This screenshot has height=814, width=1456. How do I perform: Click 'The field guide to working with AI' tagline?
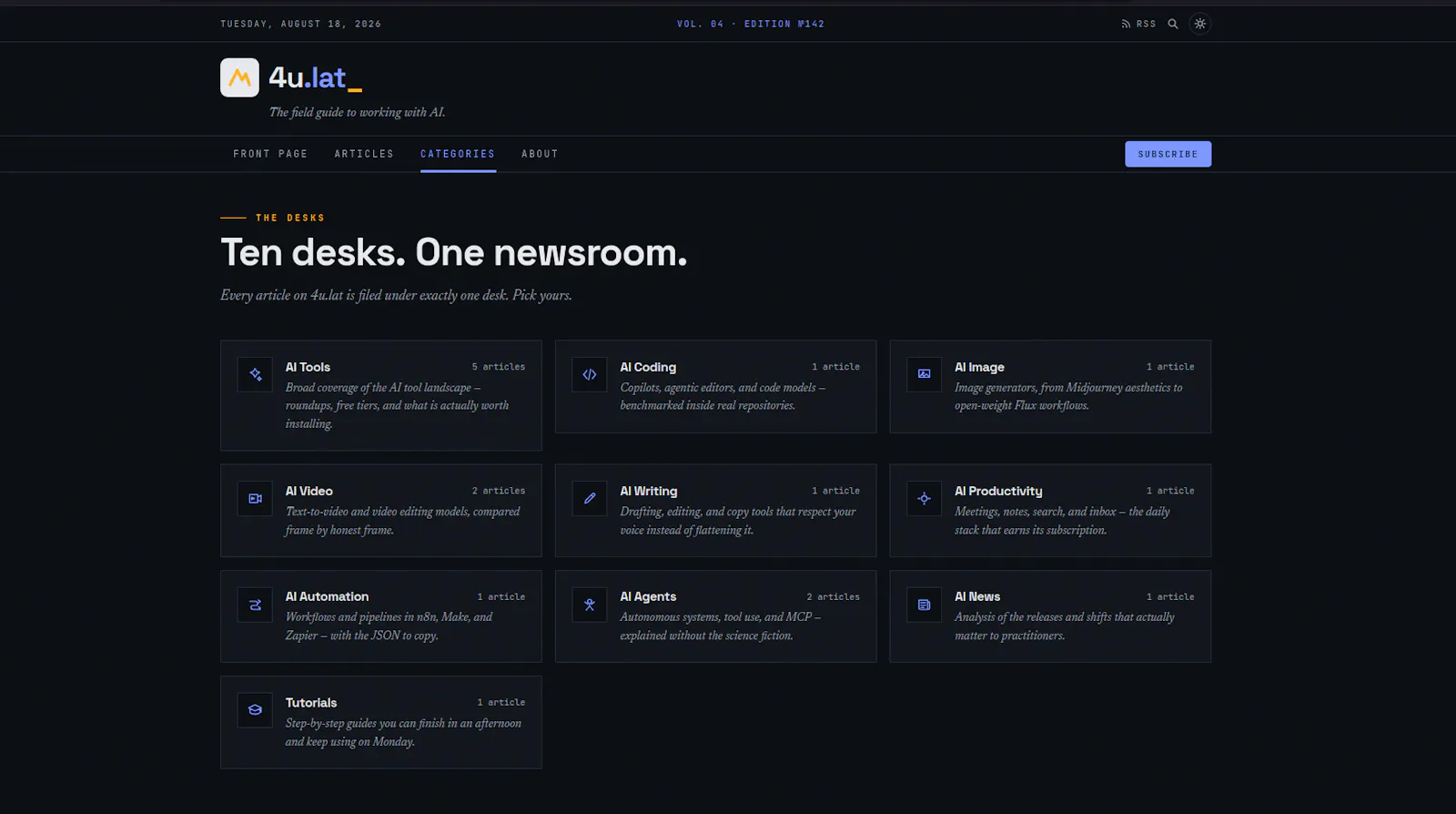click(x=358, y=113)
